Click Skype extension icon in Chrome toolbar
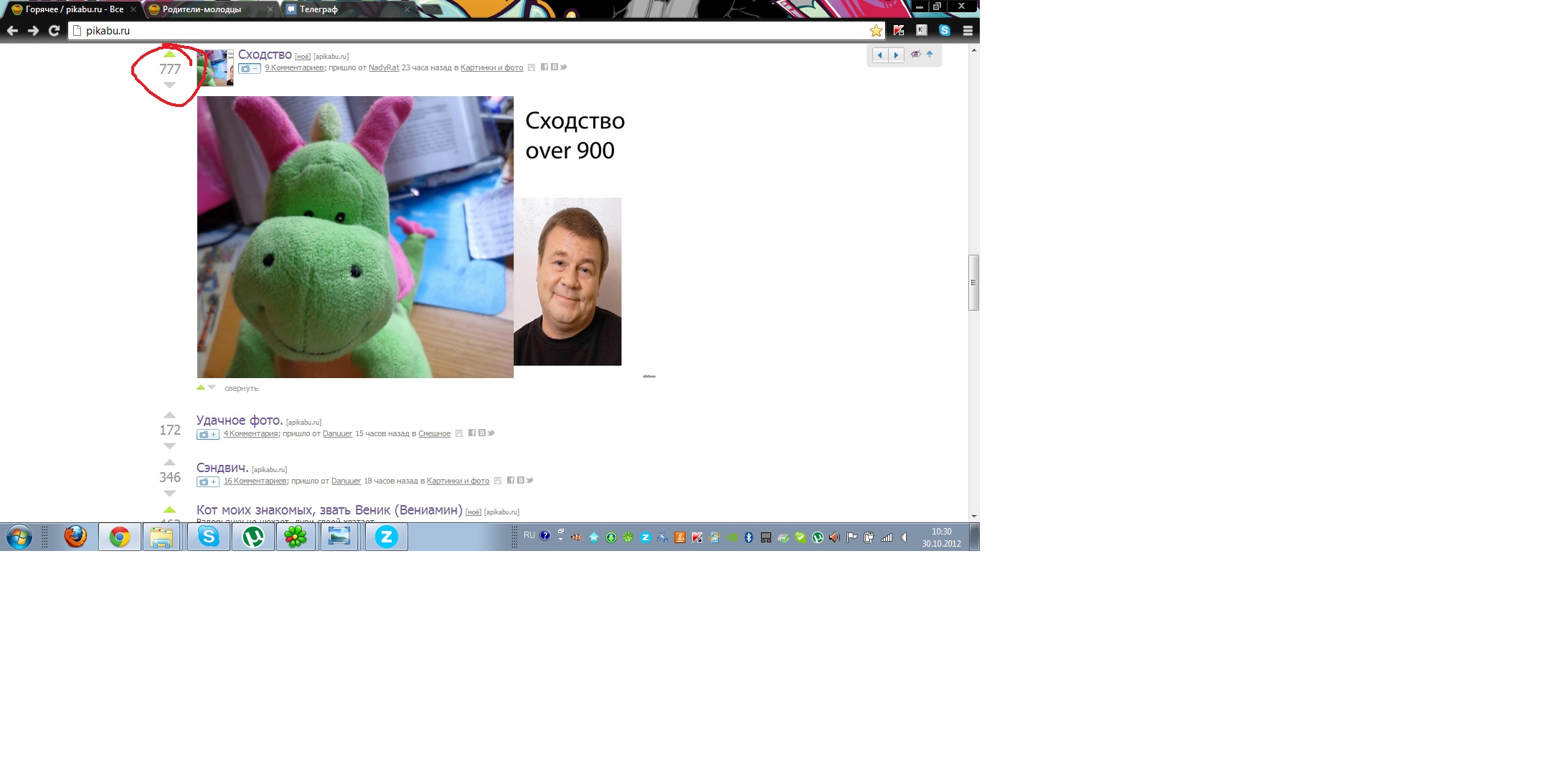The image size is (1568, 772). [945, 30]
